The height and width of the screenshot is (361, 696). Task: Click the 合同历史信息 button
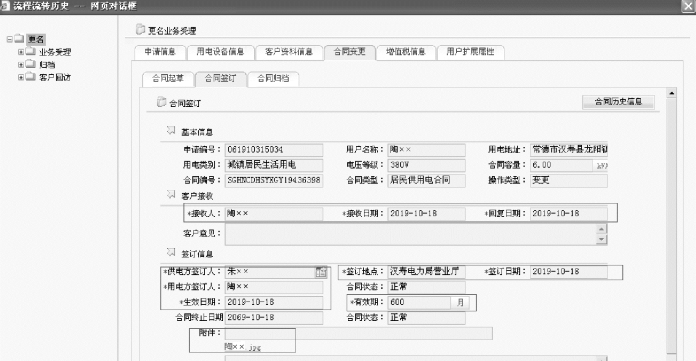pos(618,102)
